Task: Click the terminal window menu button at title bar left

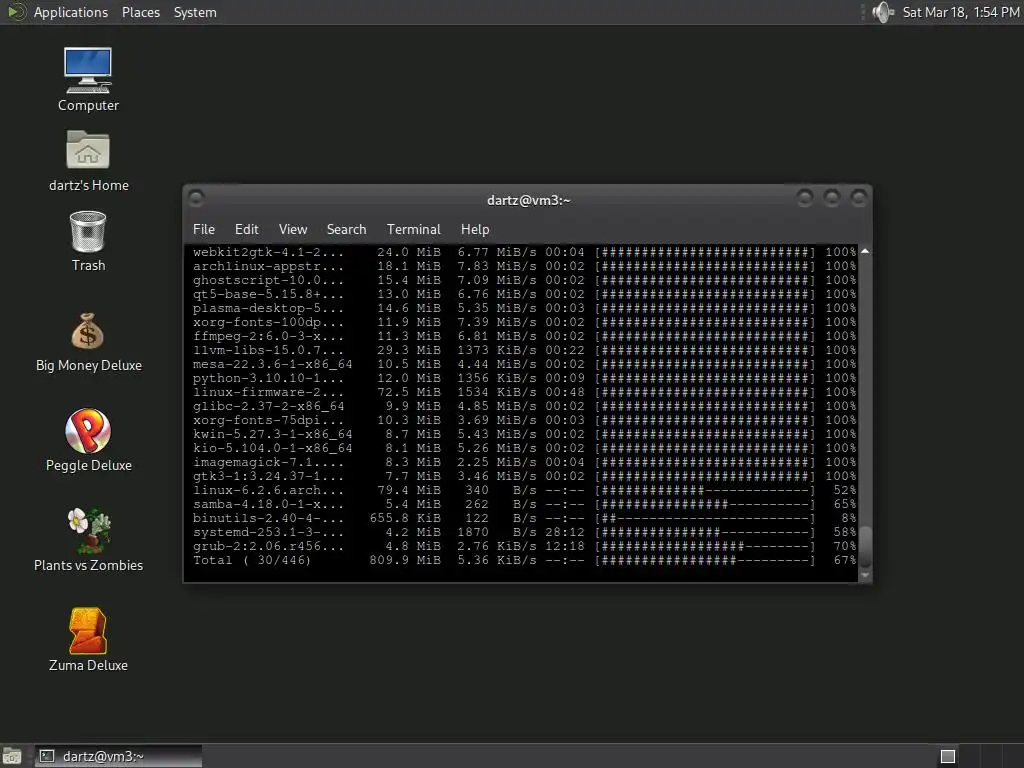Action: click(x=196, y=197)
